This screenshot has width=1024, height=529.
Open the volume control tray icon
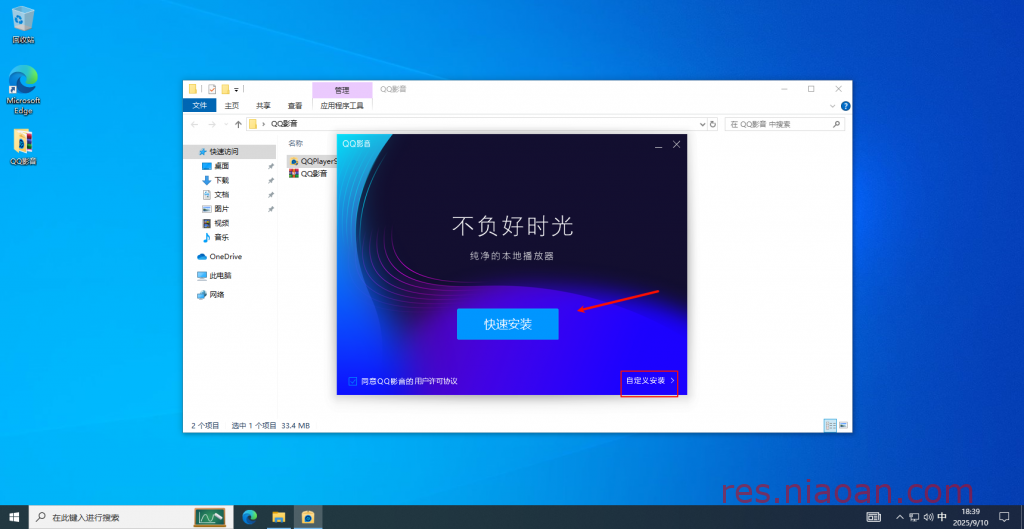pos(928,517)
